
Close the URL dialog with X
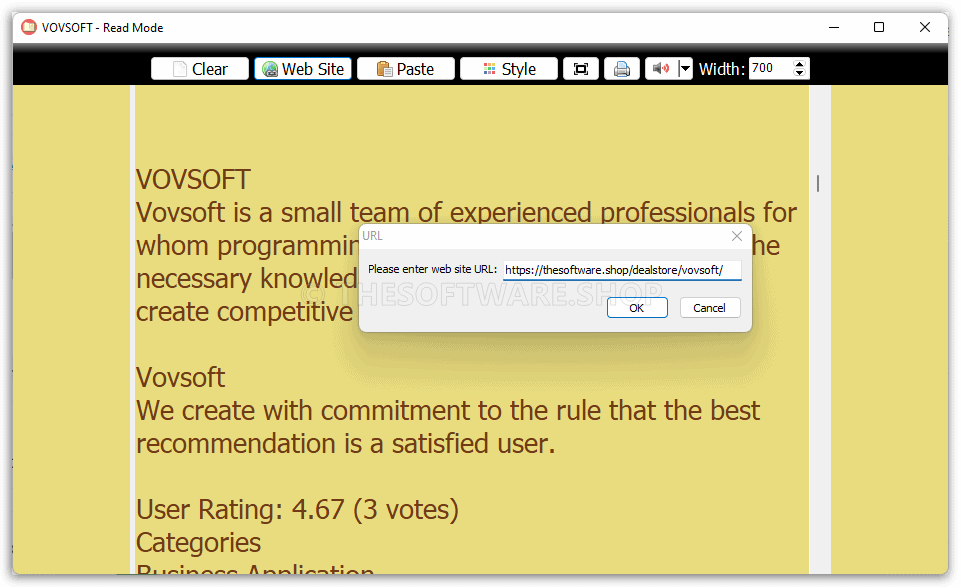[737, 236]
